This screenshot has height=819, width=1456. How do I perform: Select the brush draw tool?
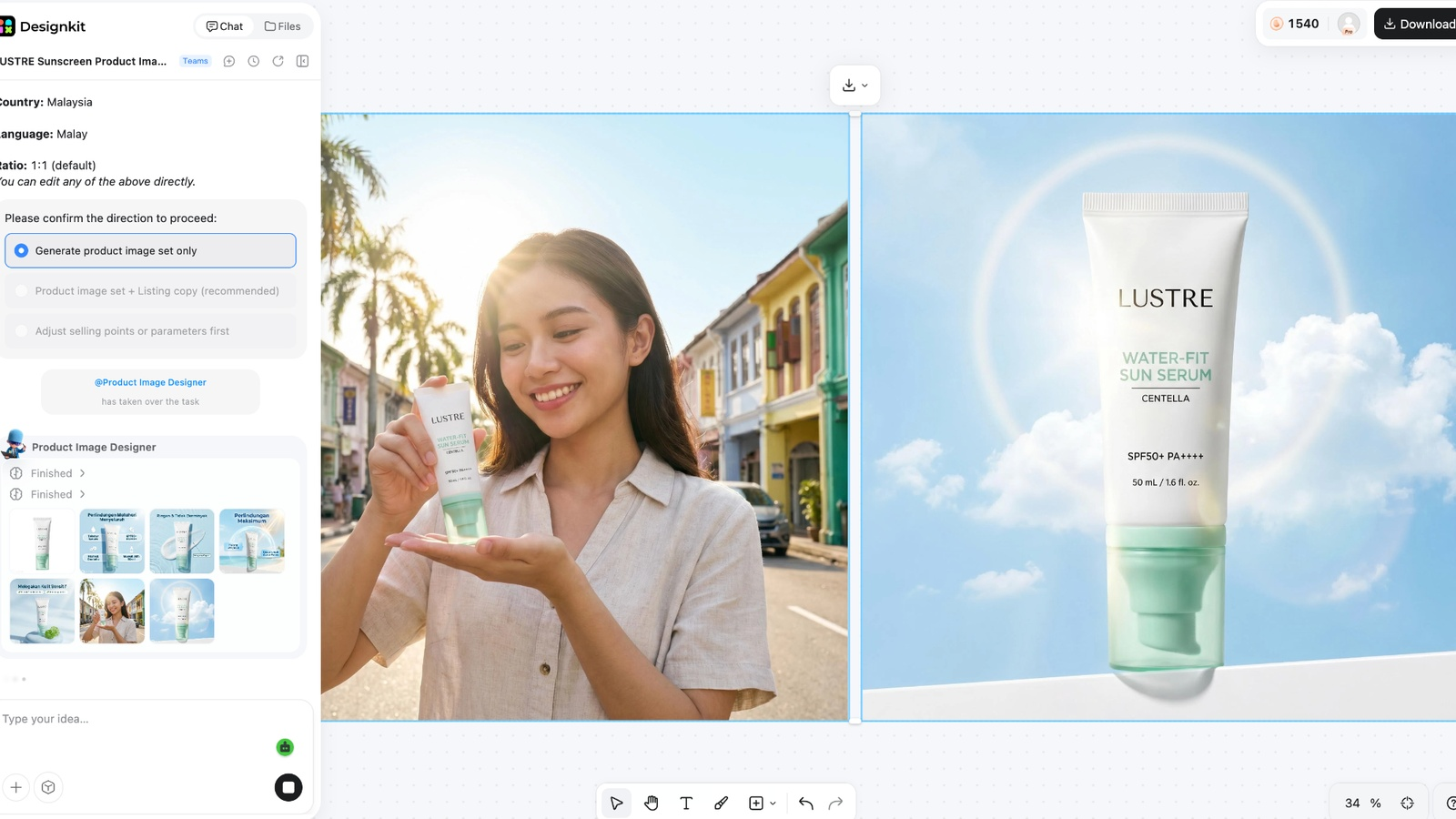[x=721, y=803]
